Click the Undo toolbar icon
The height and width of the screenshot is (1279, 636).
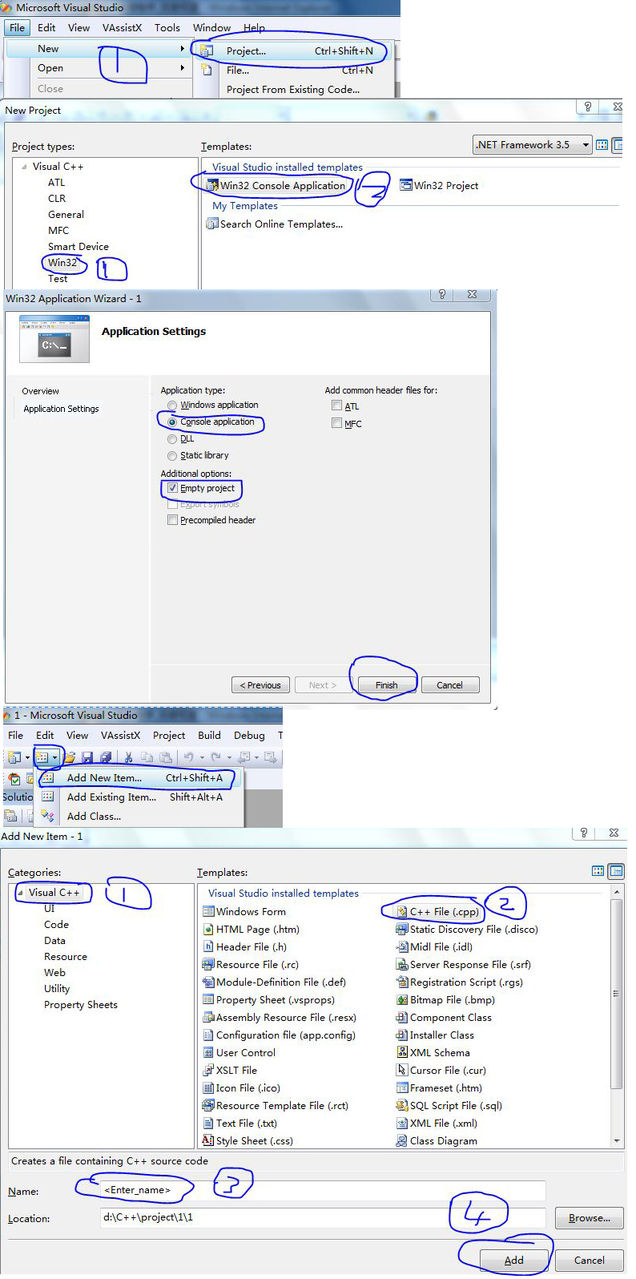pos(188,759)
